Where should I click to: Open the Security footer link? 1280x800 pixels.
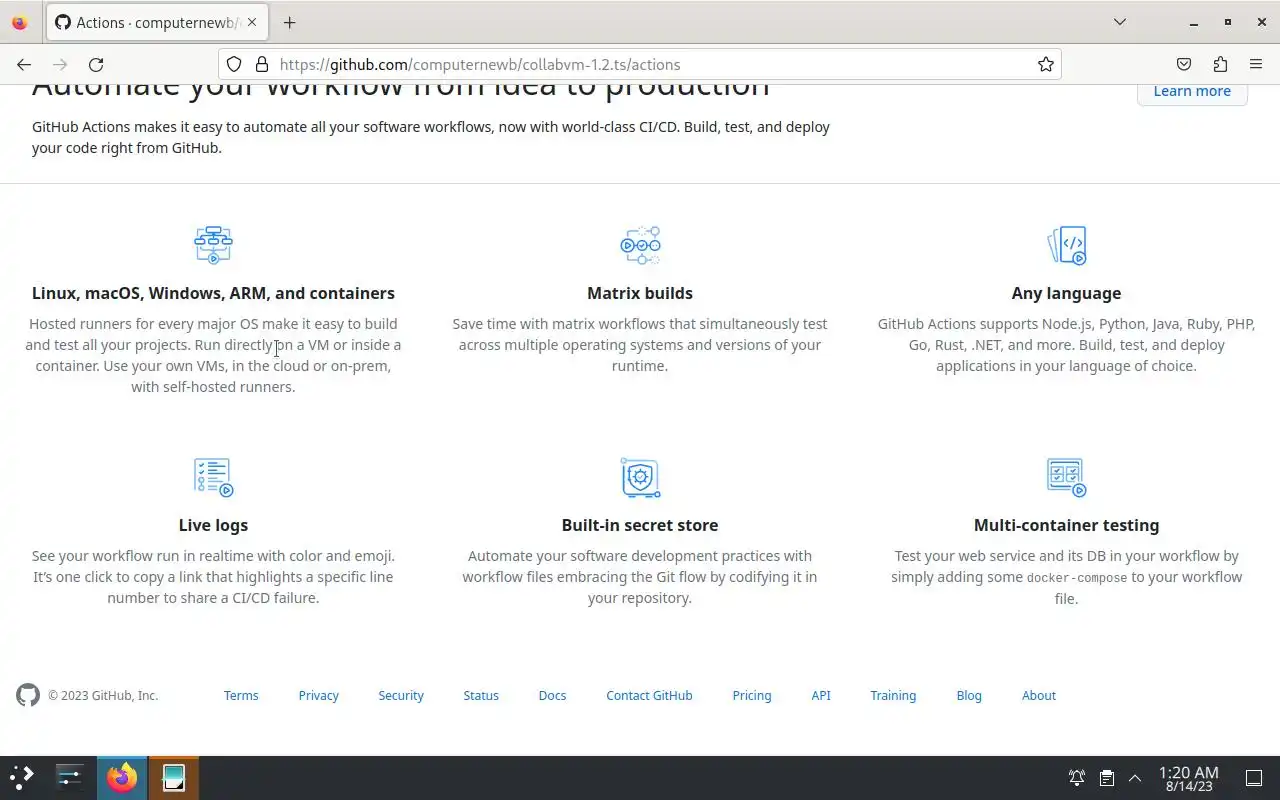tap(401, 695)
